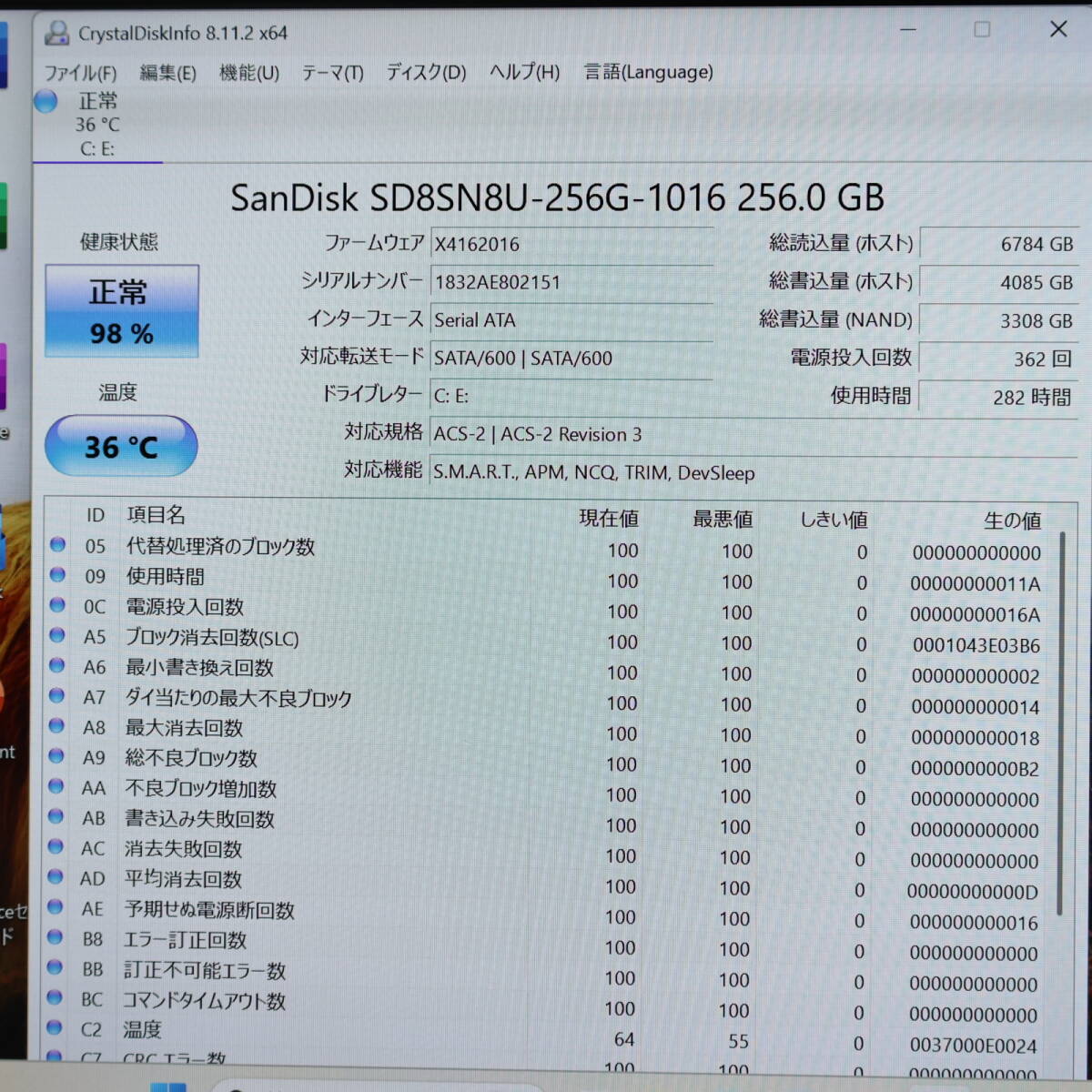This screenshot has height=1092, width=1092.
Task: Click status orb for attribute BC
Action: [55, 997]
